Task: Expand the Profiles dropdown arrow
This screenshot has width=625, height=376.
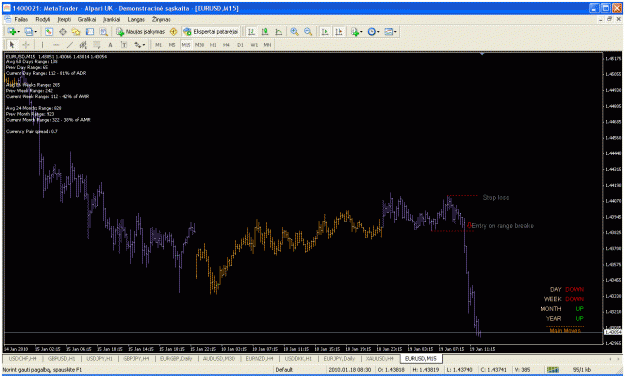Action: tap(35, 32)
